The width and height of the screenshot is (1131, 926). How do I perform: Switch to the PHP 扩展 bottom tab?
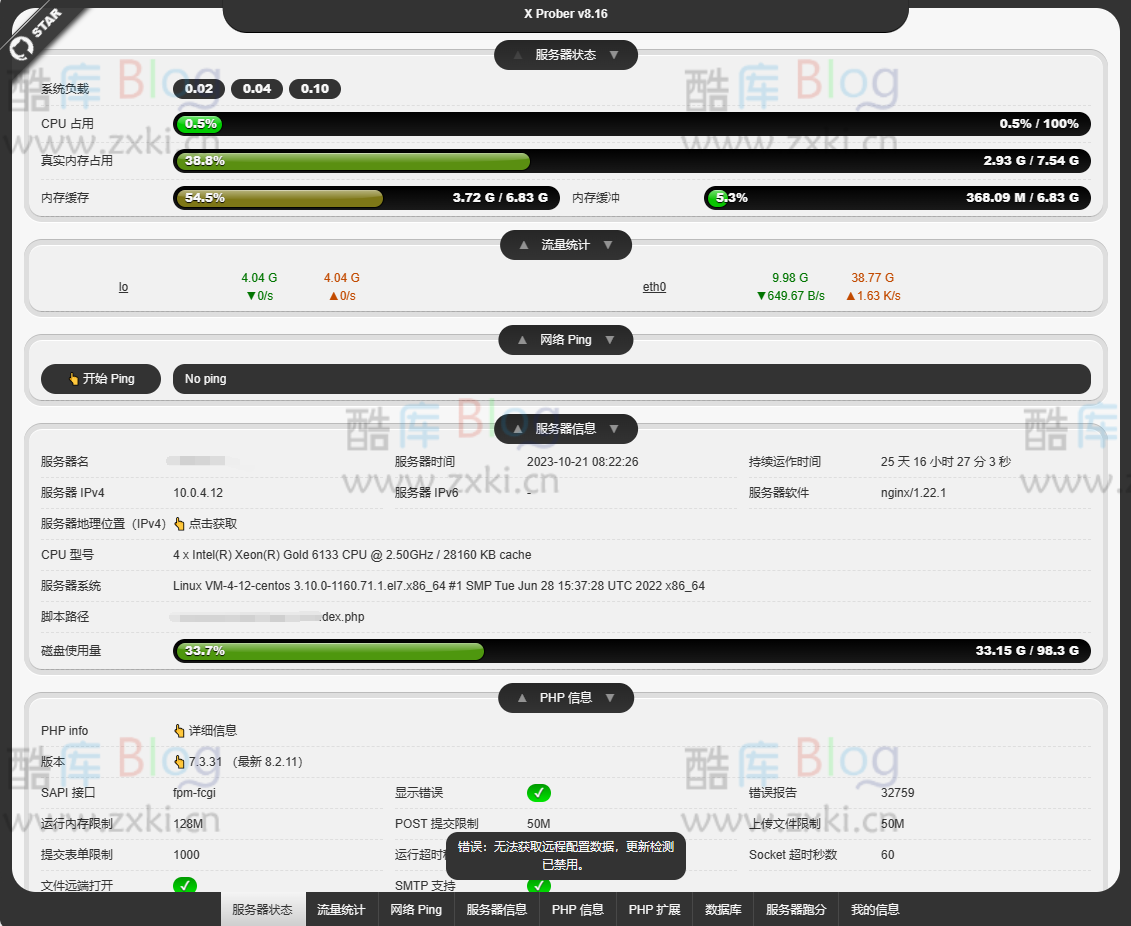click(654, 910)
